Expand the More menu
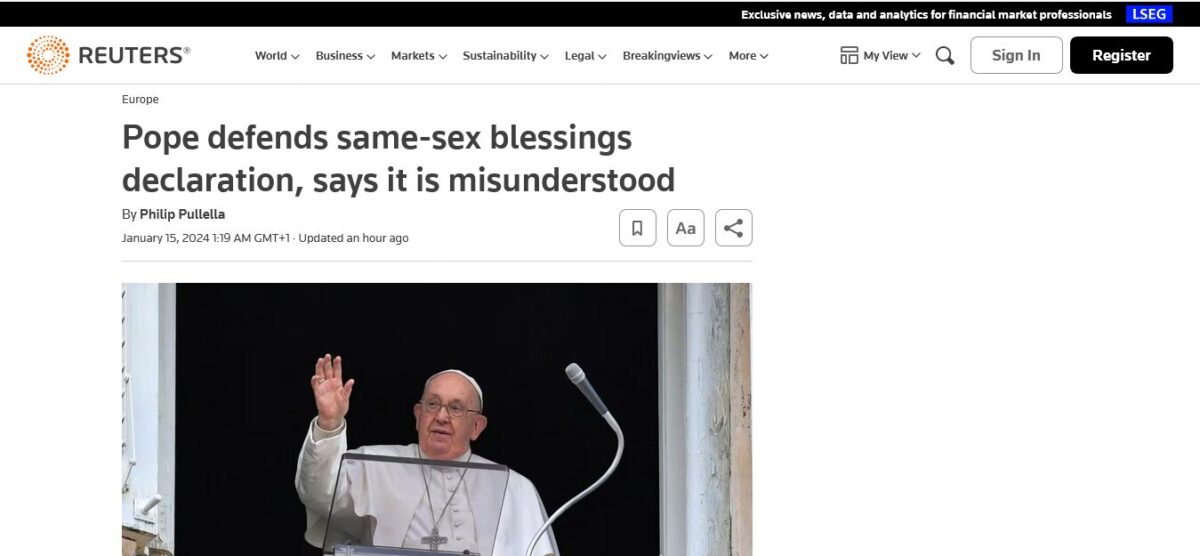This screenshot has width=1200, height=556. coord(748,56)
